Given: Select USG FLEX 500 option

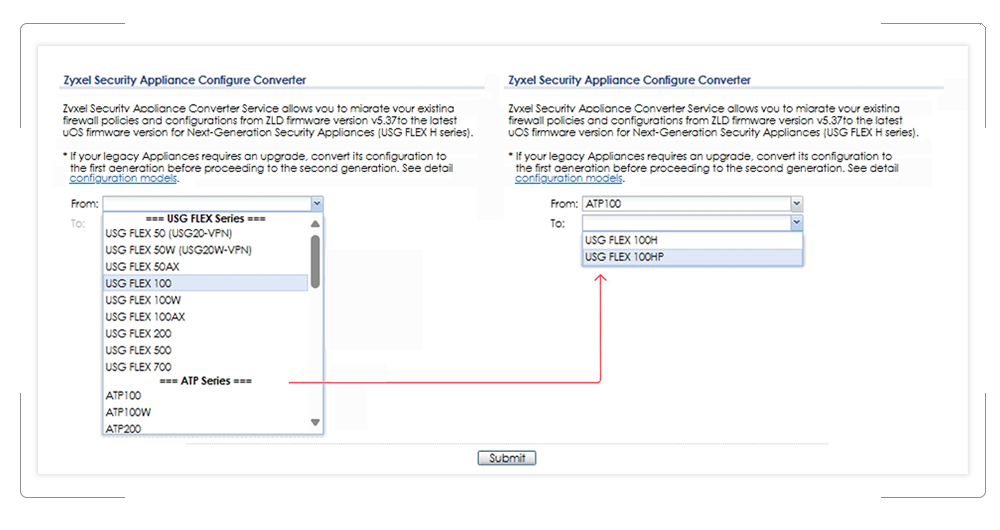Looking at the screenshot, I should [205, 350].
